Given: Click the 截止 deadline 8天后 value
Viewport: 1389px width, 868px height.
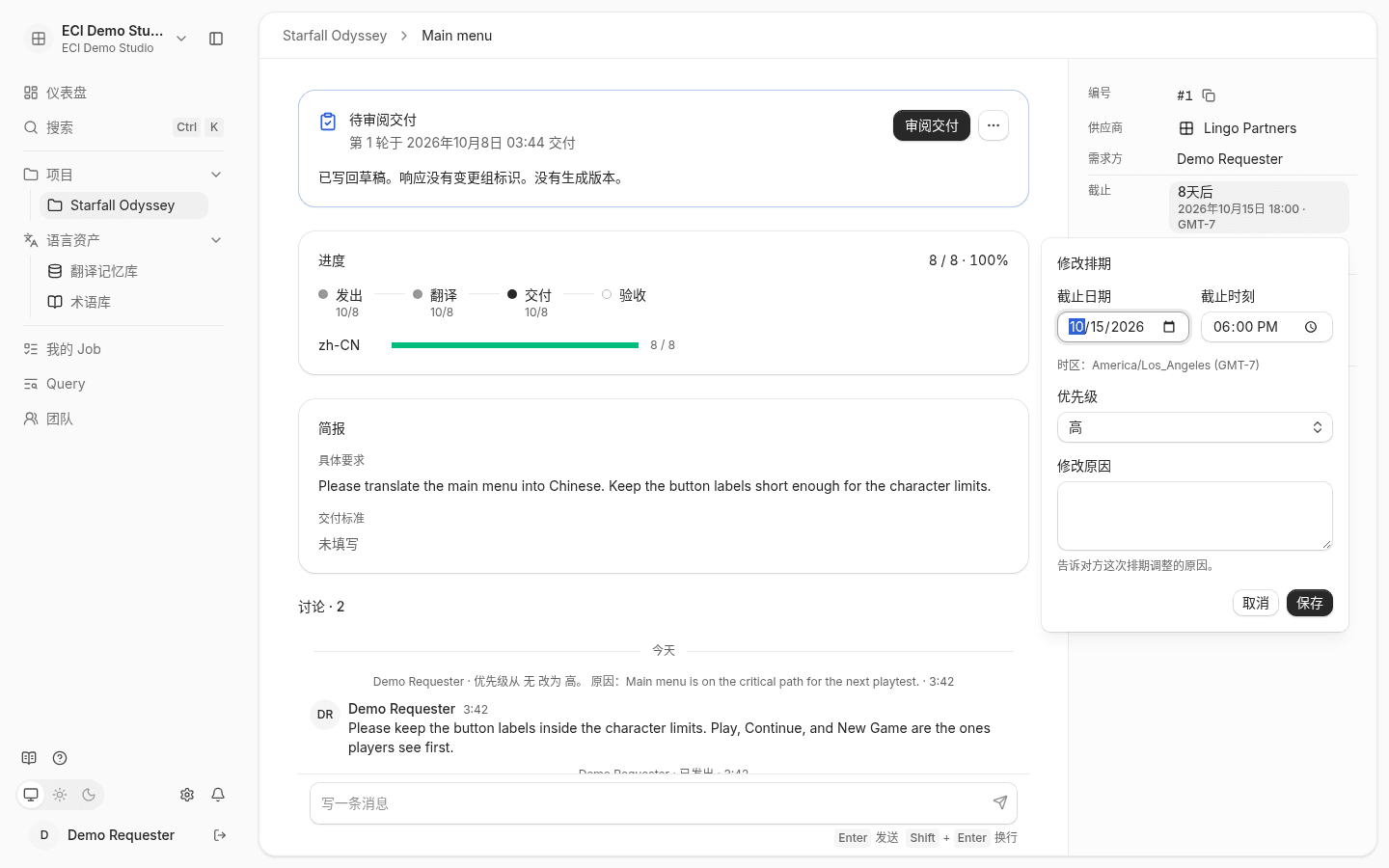Looking at the screenshot, I should coord(1259,207).
